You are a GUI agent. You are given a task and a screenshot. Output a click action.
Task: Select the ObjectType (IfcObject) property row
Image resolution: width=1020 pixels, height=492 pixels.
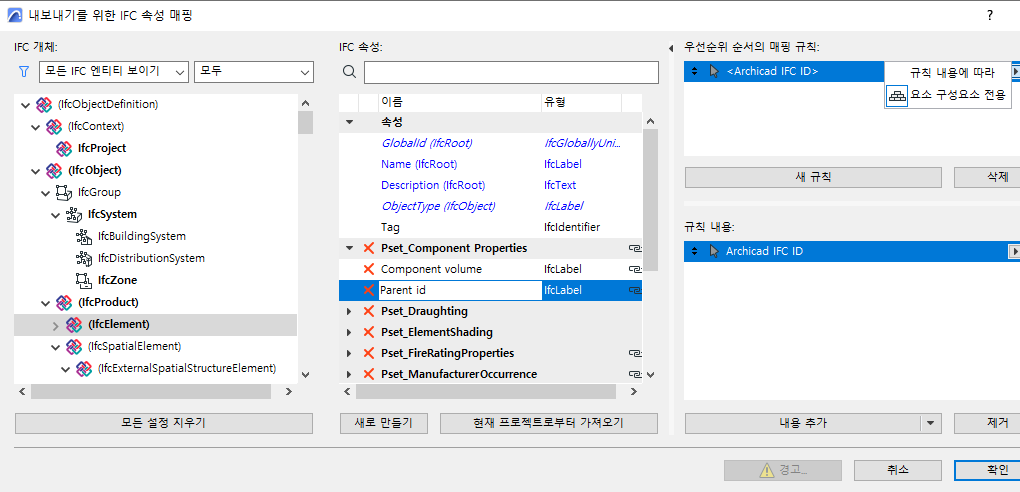point(490,206)
